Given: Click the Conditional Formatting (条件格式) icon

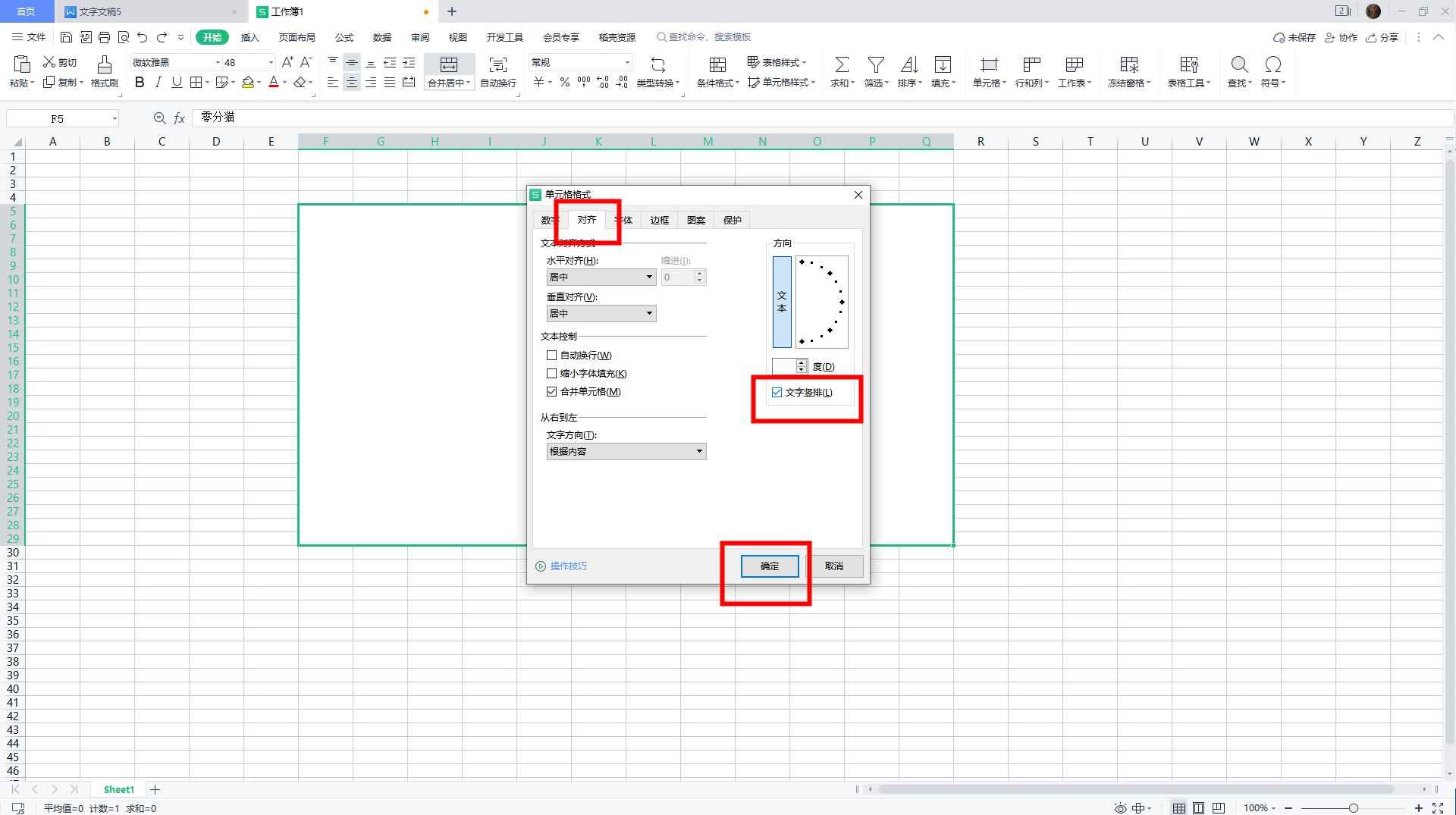Looking at the screenshot, I should [x=717, y=65].
